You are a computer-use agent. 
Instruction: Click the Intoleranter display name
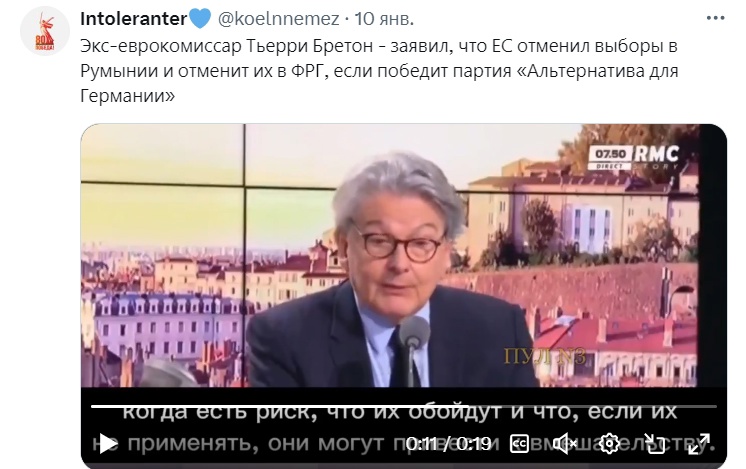(x=133, y=19)
